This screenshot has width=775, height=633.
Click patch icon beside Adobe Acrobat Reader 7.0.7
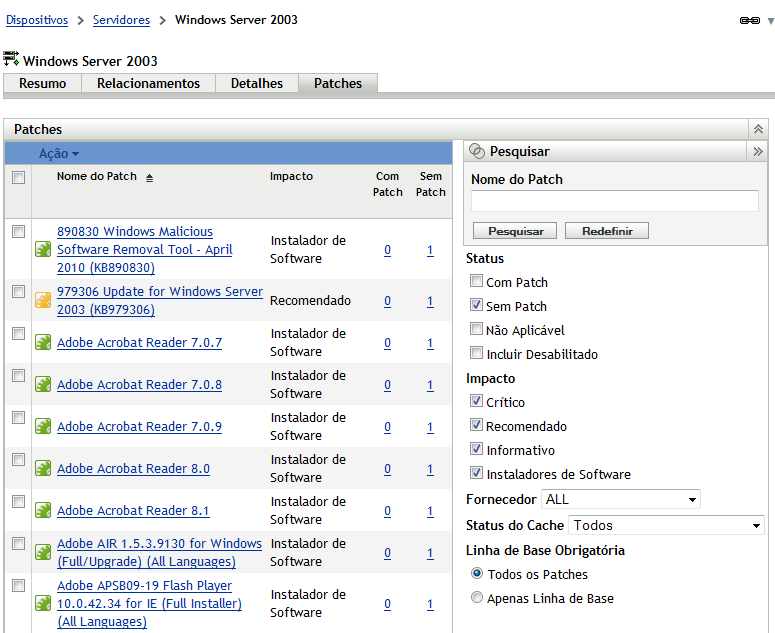tap(43, 342)
